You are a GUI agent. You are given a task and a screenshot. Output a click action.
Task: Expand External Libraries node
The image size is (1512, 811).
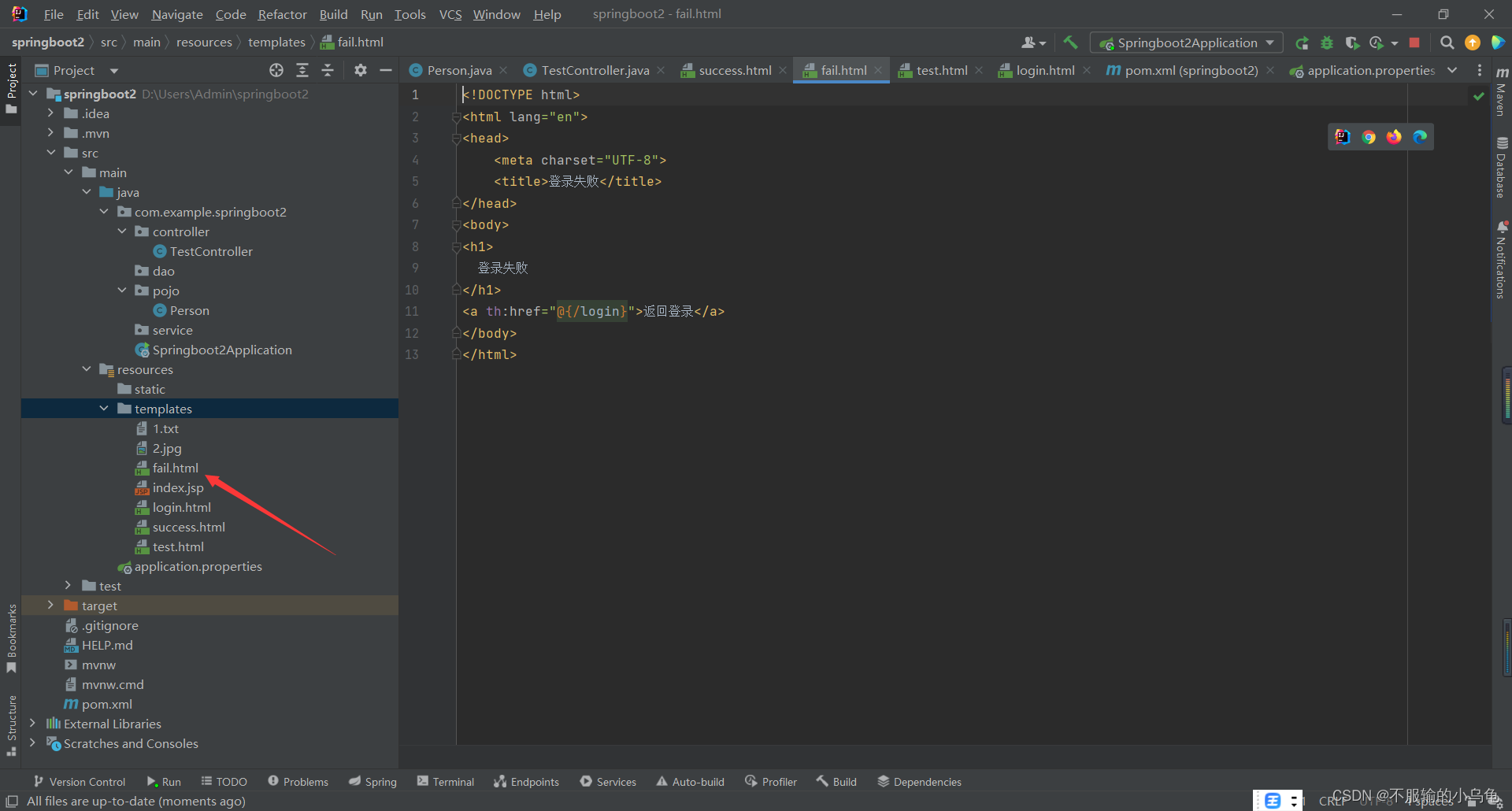32,724
